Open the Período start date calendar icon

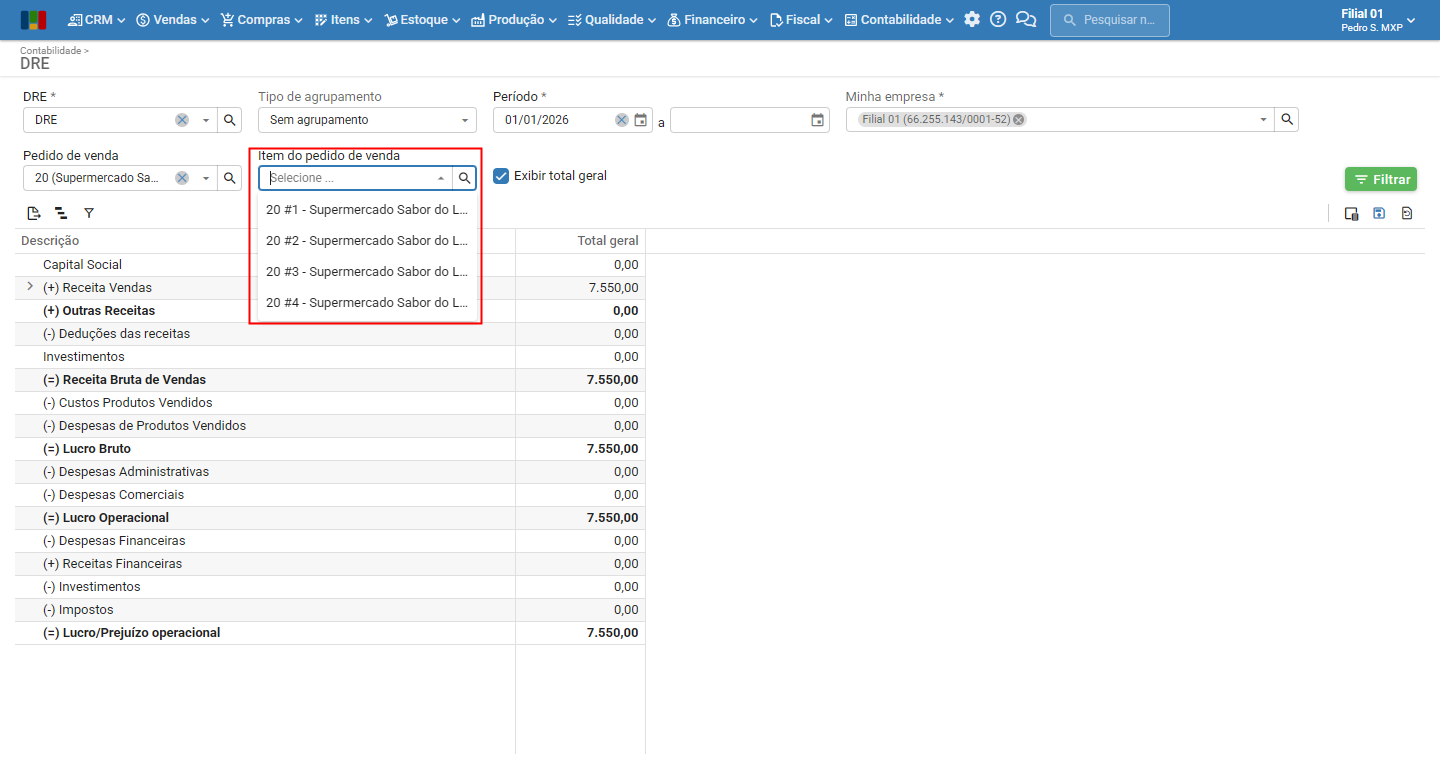(641, 120)
